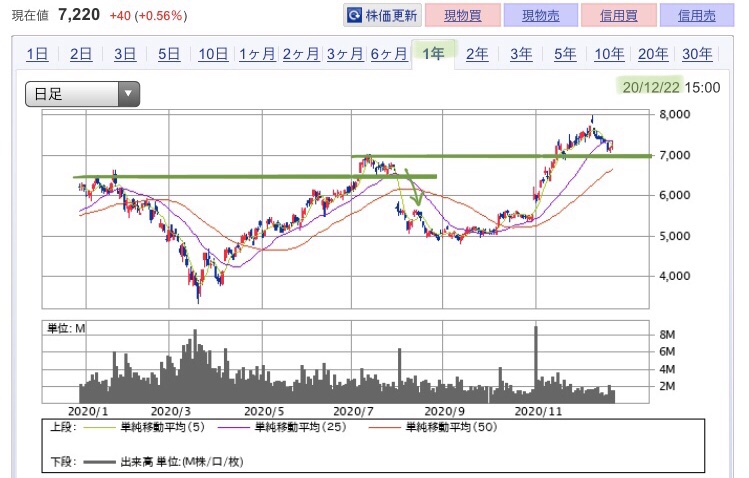Click the 20/12/22 15:00 timestamp
This screenshot has width=749, height=478.
pyautogui.click(x=671, y=87)
